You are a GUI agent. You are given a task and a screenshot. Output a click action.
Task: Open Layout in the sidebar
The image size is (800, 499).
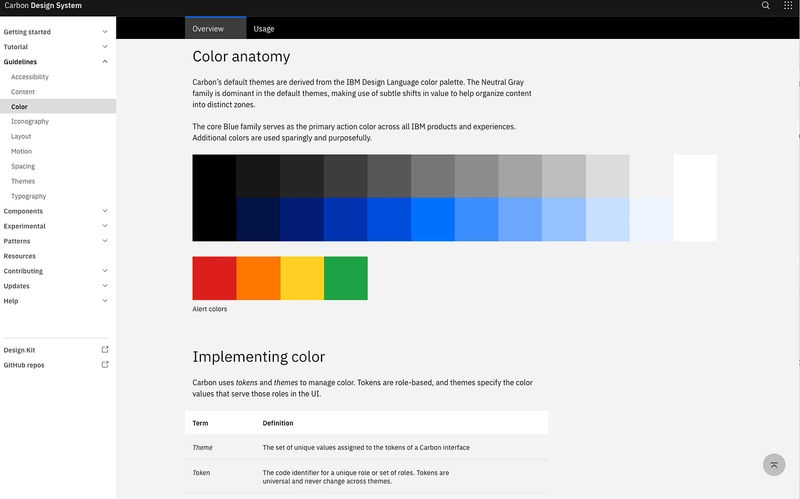pyautogui.click(x=21, y=136)
